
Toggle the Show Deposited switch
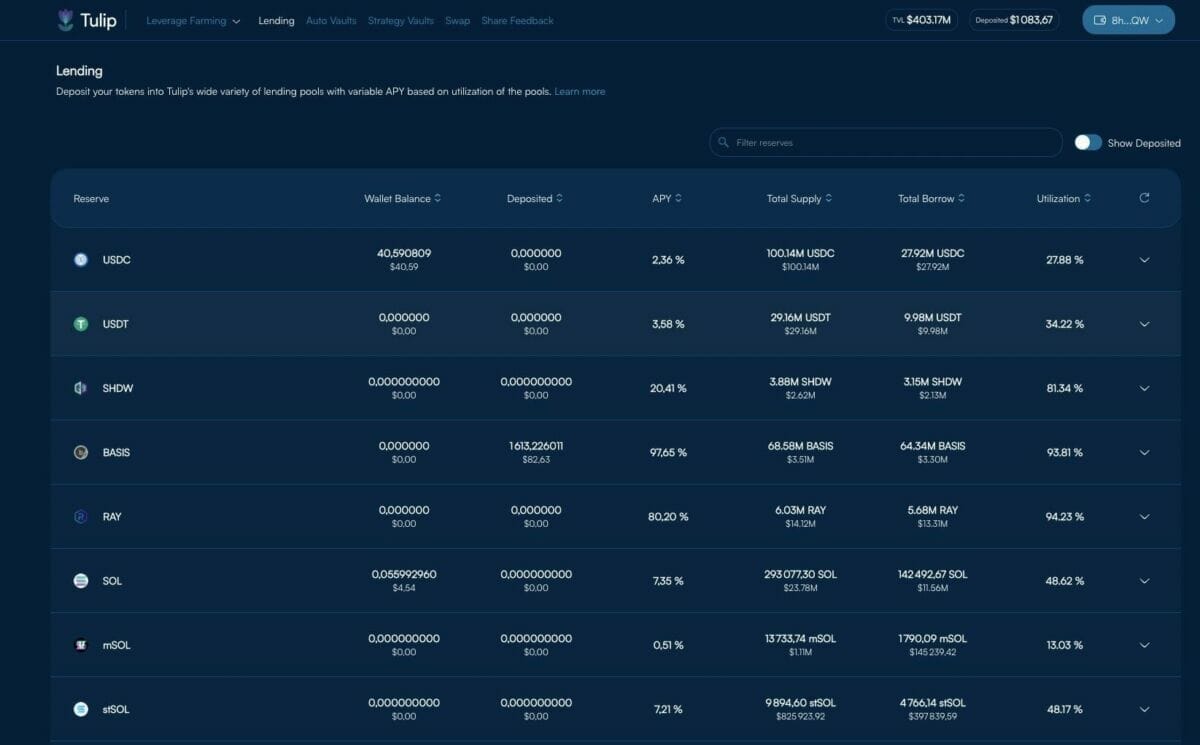pos(1088,143)
